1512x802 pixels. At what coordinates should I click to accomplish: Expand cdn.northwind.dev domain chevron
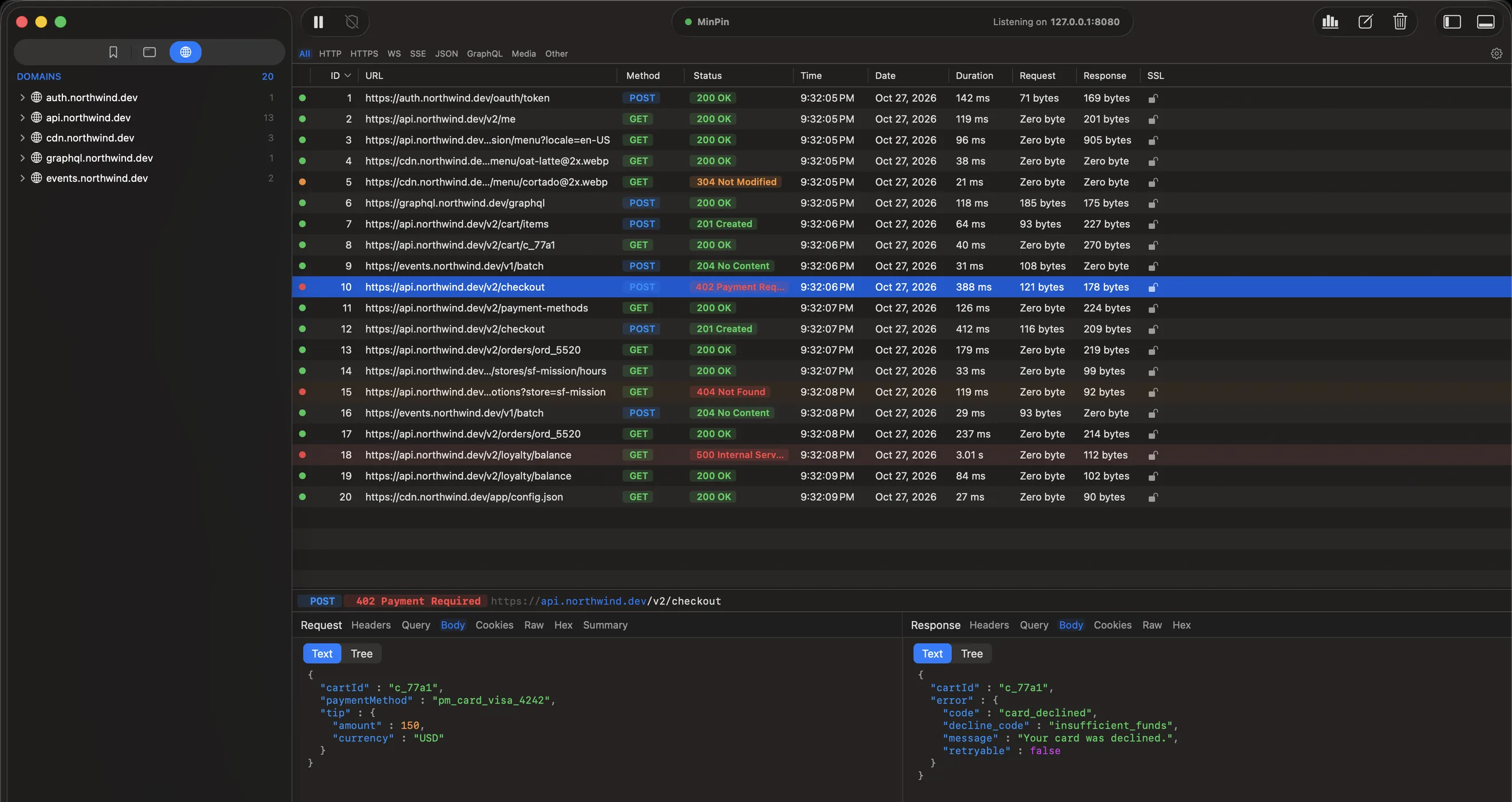click(22, 137)
